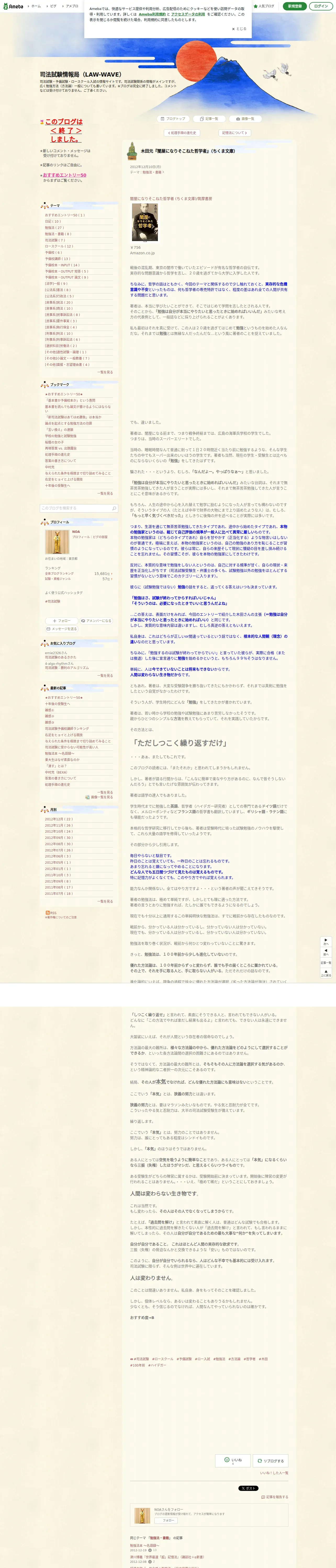
Task: Open the 記事一覧 tab
Action: [x=209, y=119]
